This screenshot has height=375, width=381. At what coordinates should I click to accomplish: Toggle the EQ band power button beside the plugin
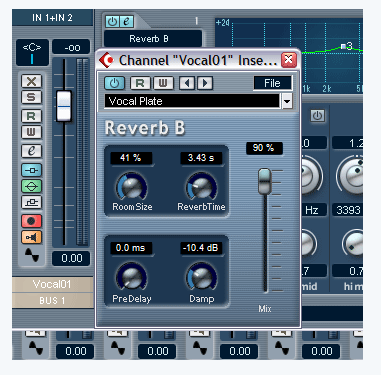[317, 116]
